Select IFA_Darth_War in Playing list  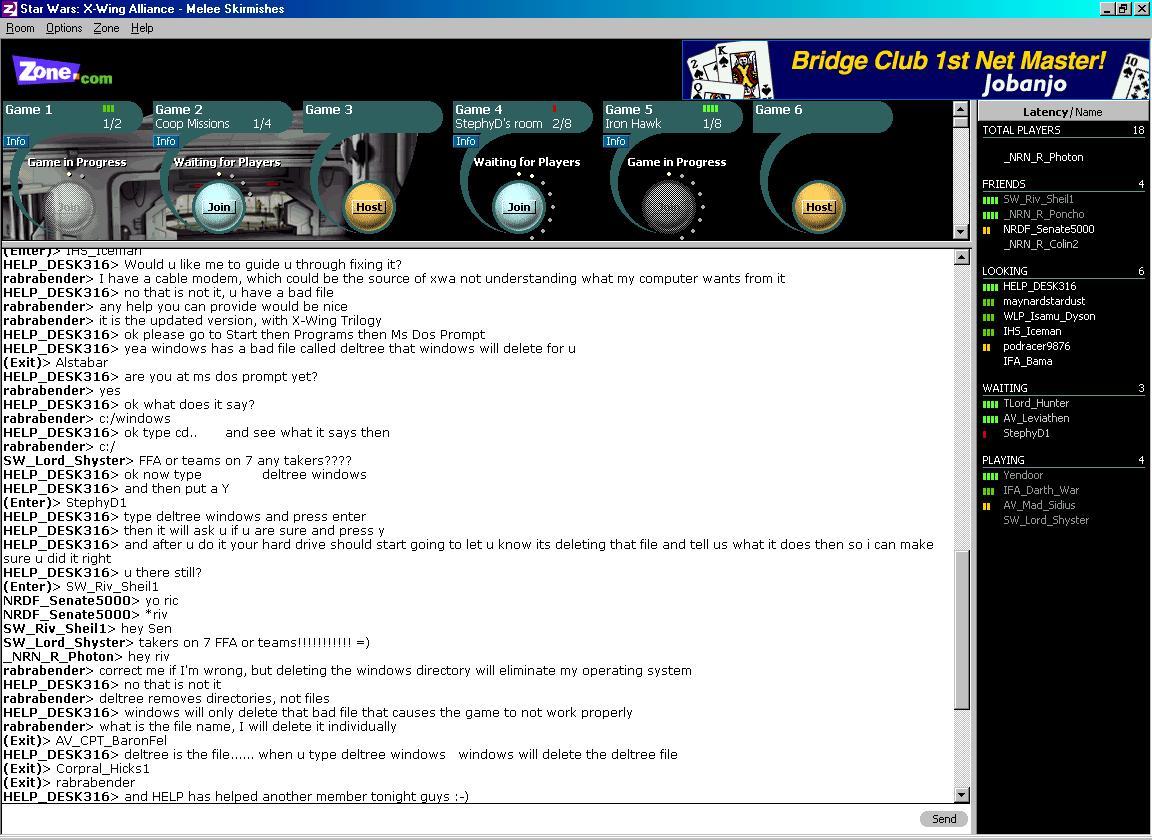(x=1041, y=490)
